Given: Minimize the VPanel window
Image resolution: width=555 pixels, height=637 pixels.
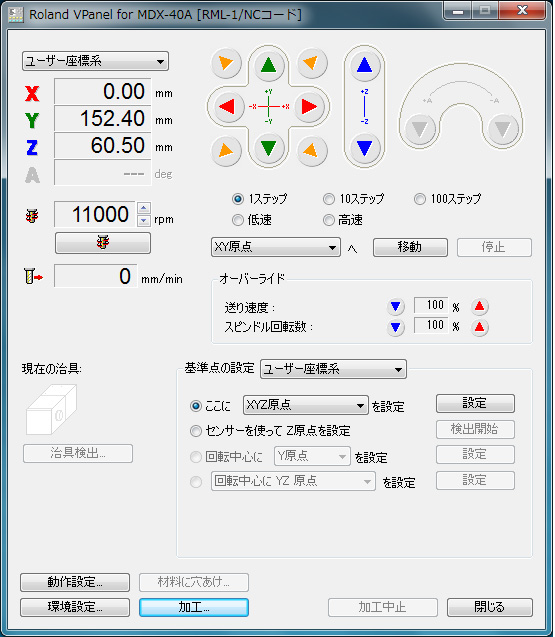Looking at the screenshot, I should coord(457,11).
